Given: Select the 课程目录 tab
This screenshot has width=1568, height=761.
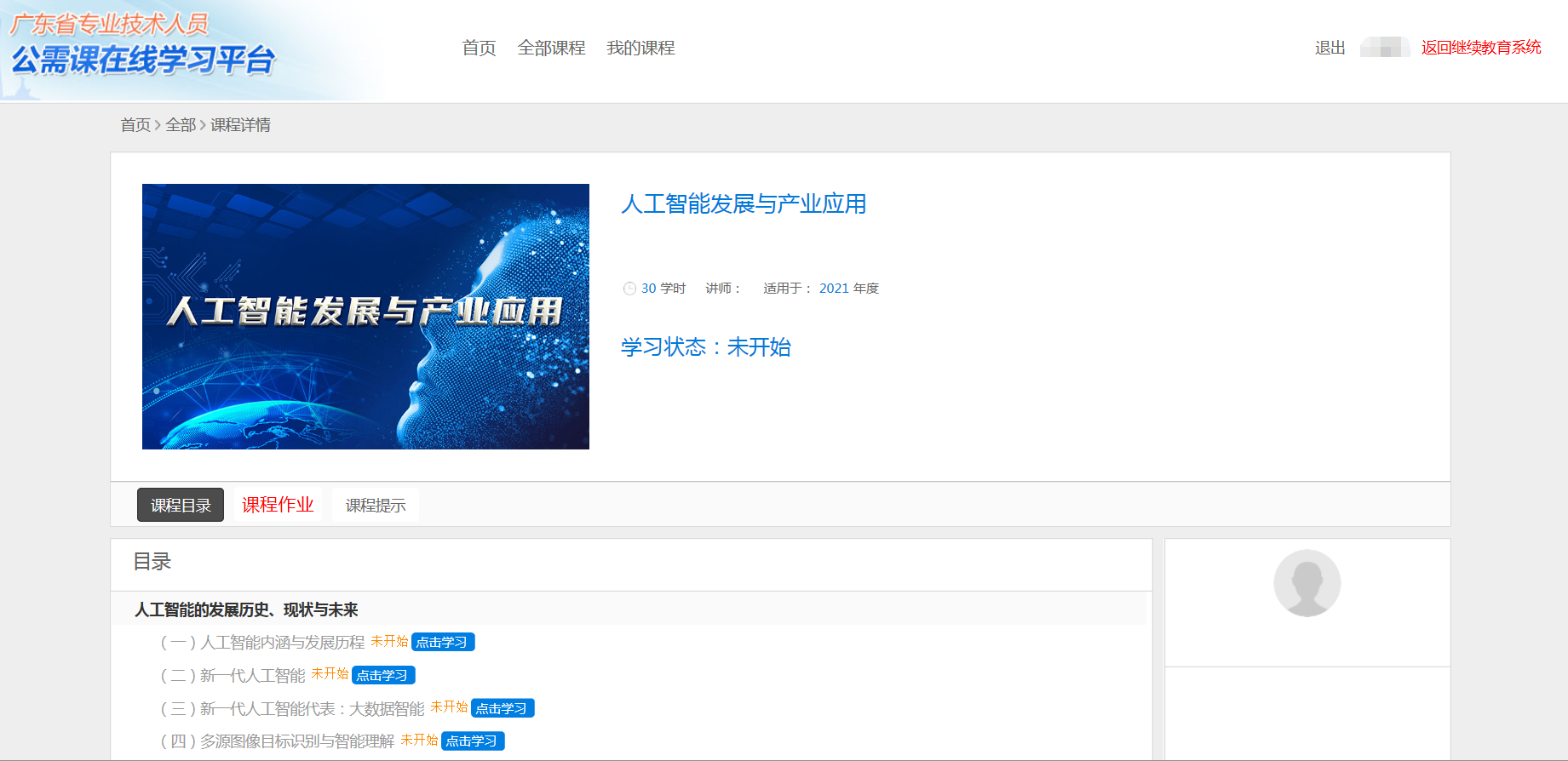Looking at the screenshot, I should point(181,505).
